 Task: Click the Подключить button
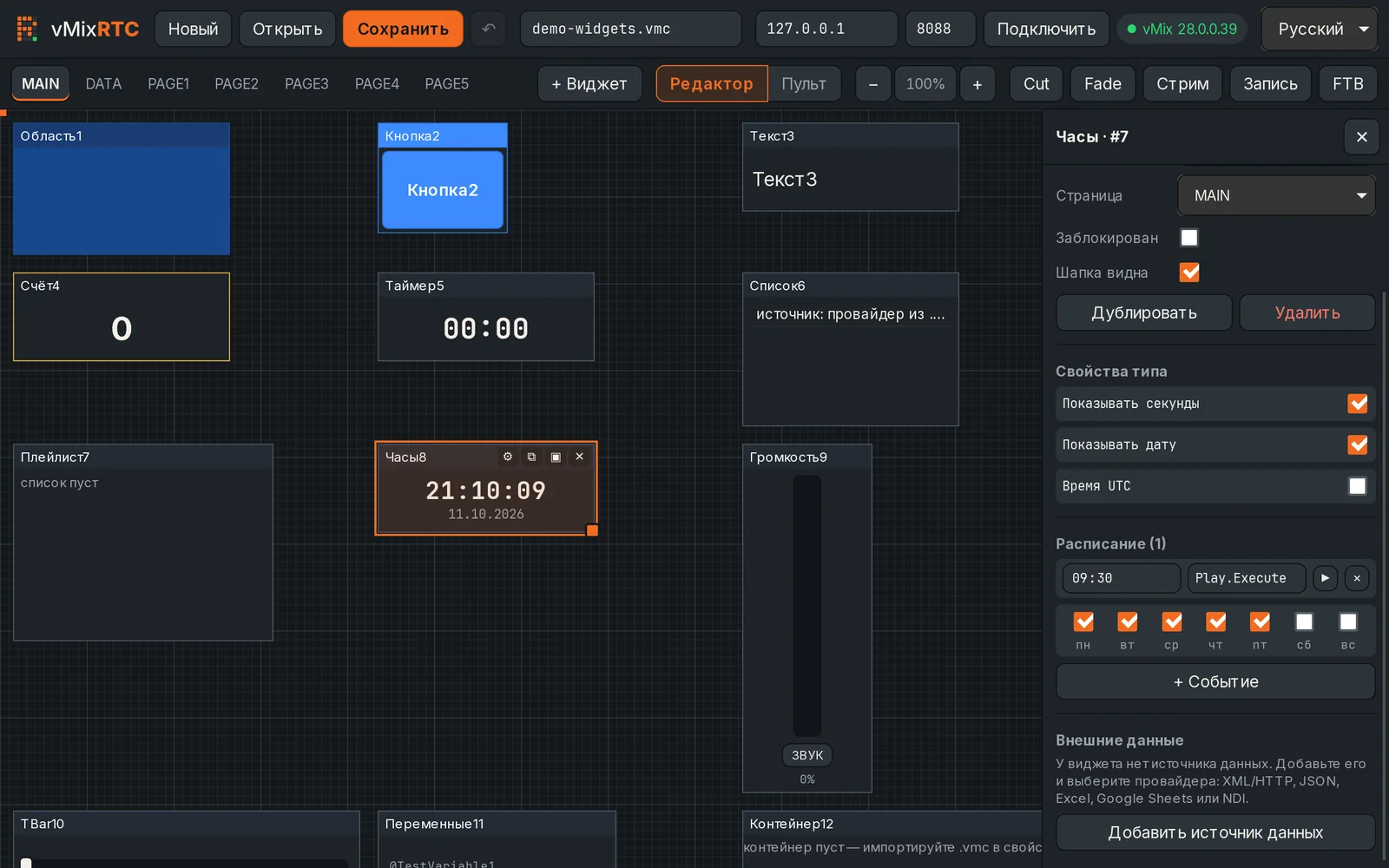pos(1046,29)
